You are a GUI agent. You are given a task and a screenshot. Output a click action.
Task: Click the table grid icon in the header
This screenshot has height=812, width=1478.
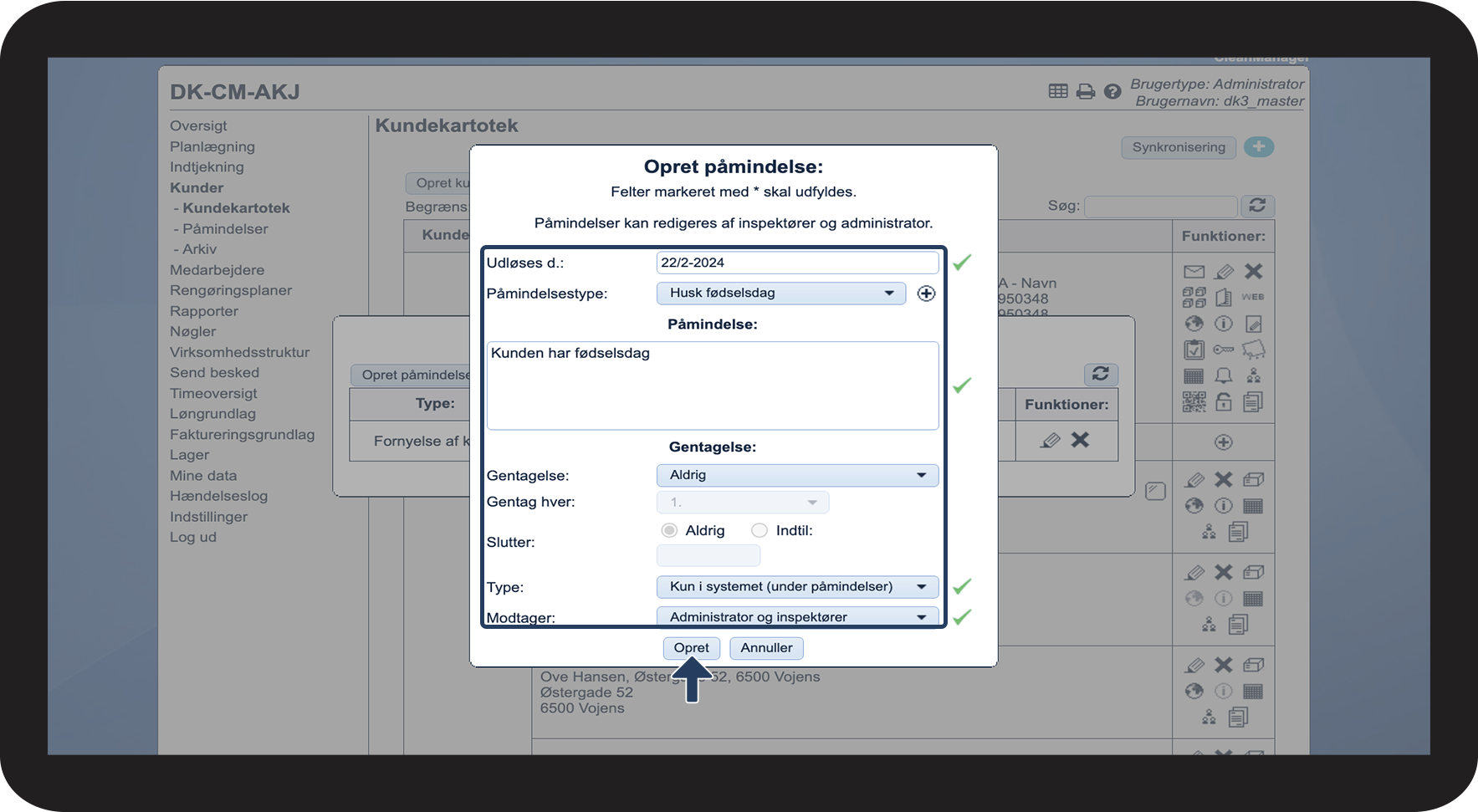tap(1058, 92)
